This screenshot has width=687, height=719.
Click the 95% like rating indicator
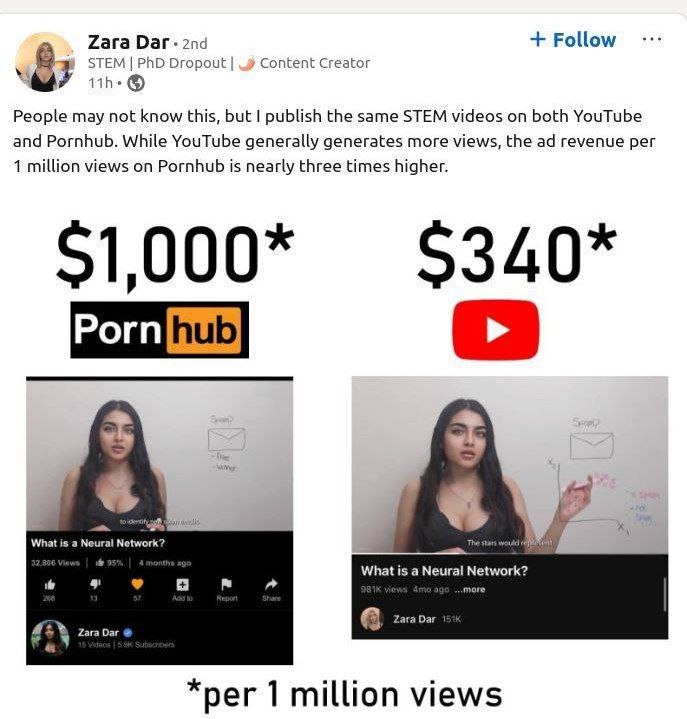pos(109,563)
